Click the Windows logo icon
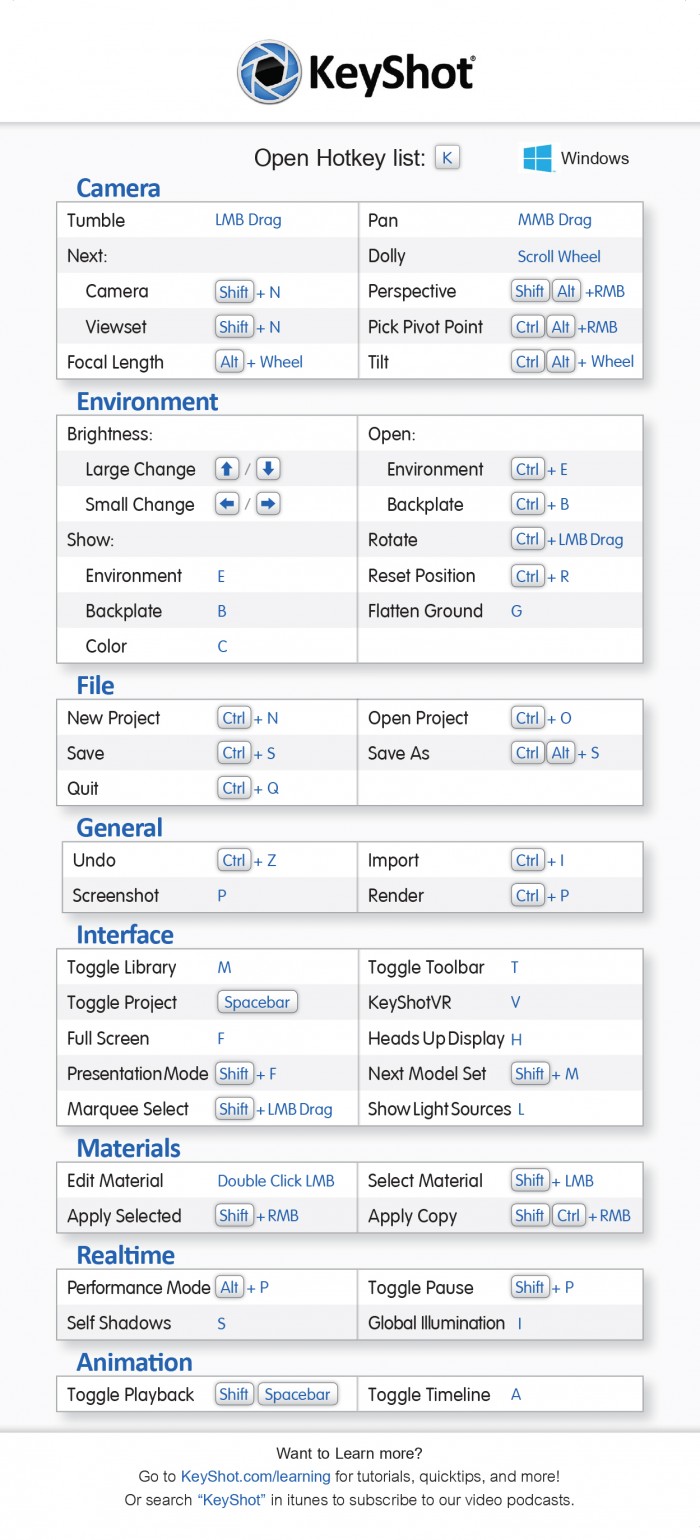 tap(538, 158)
